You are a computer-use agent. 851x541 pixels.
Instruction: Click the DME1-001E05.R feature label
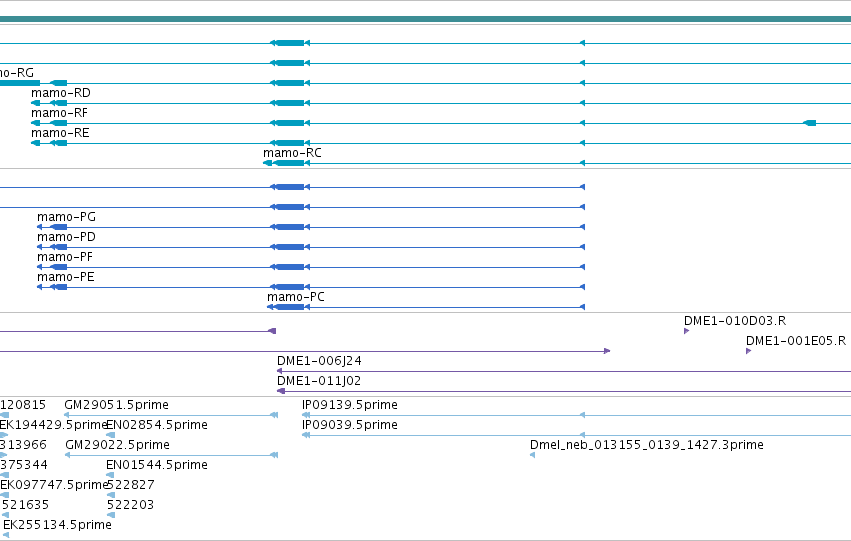coord(796,341)
